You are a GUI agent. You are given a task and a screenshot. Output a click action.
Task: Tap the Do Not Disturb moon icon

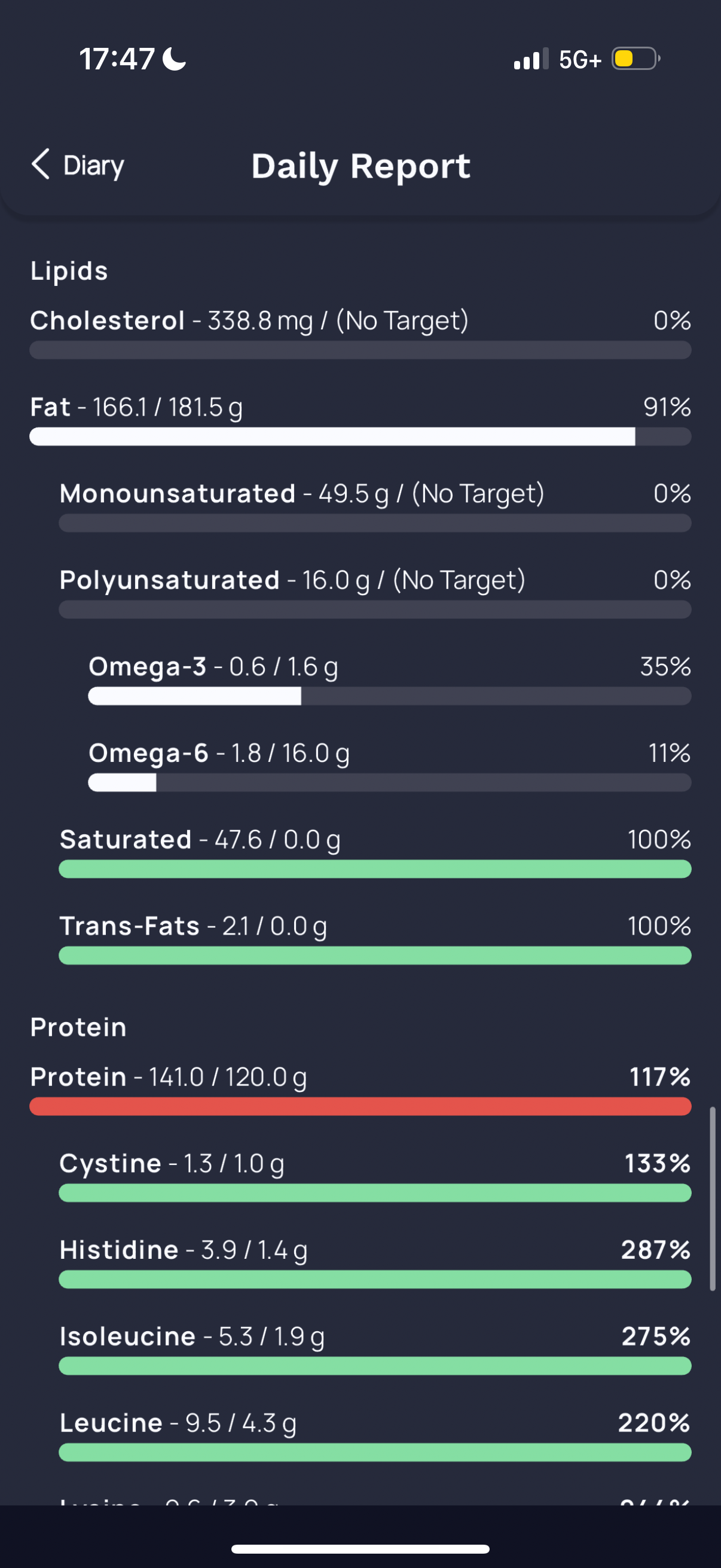coord(175,59)
